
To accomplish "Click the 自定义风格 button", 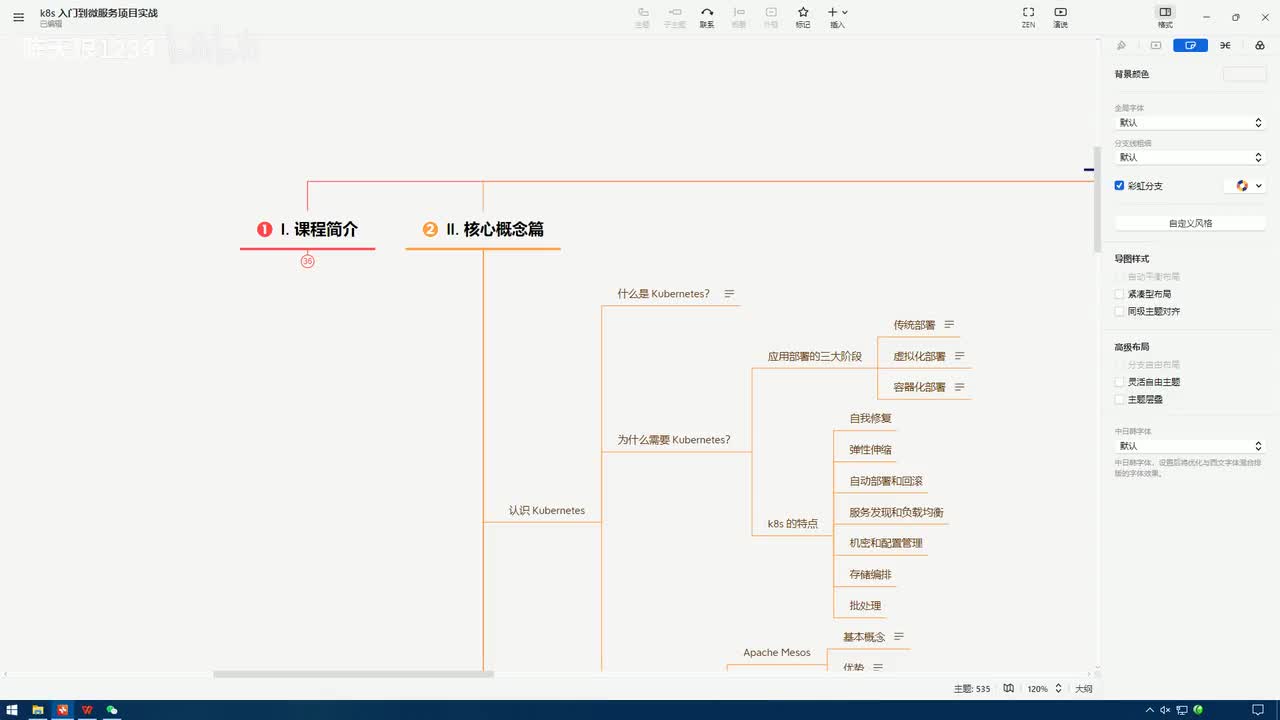I will (1190, 223).
